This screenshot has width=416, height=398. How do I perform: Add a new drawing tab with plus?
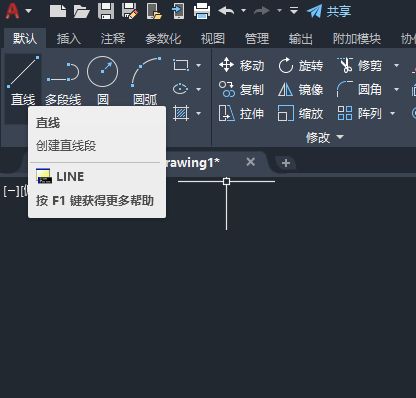(286, 163)
